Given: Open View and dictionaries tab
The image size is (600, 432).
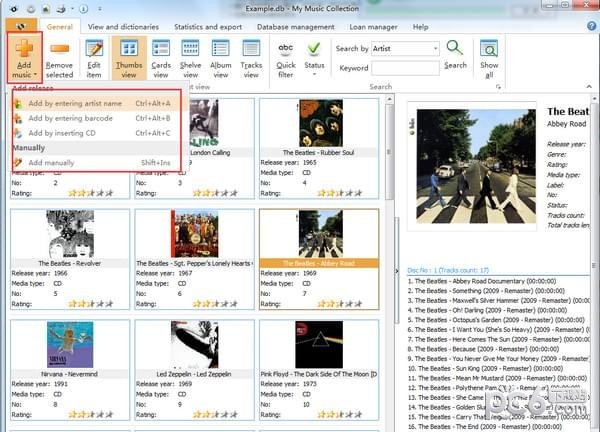Looking at the screenshot, I should tap(123, 27).
